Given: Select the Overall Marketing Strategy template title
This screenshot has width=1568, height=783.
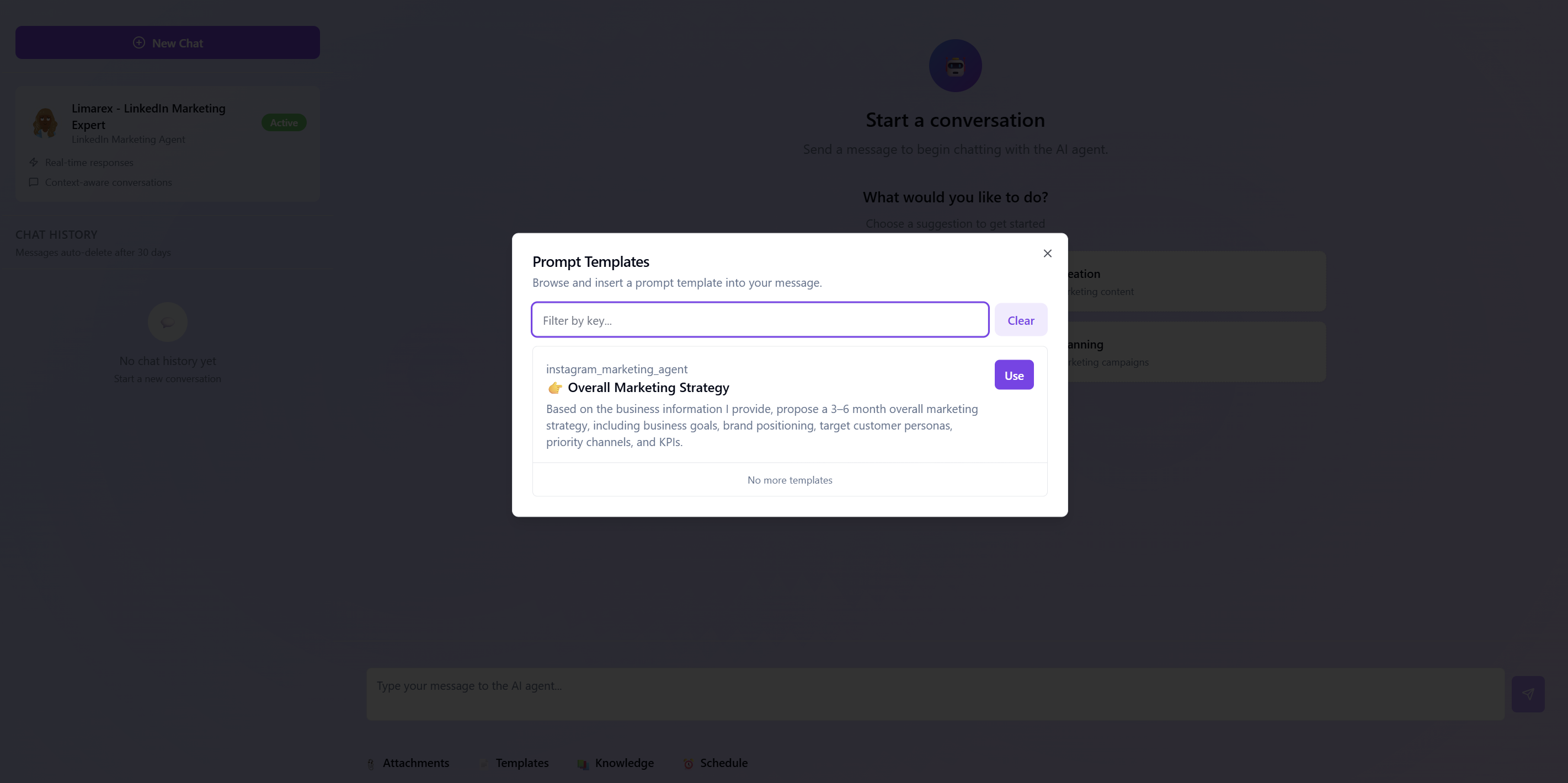Looking at the screenshot, I should (x=648, y=388).
